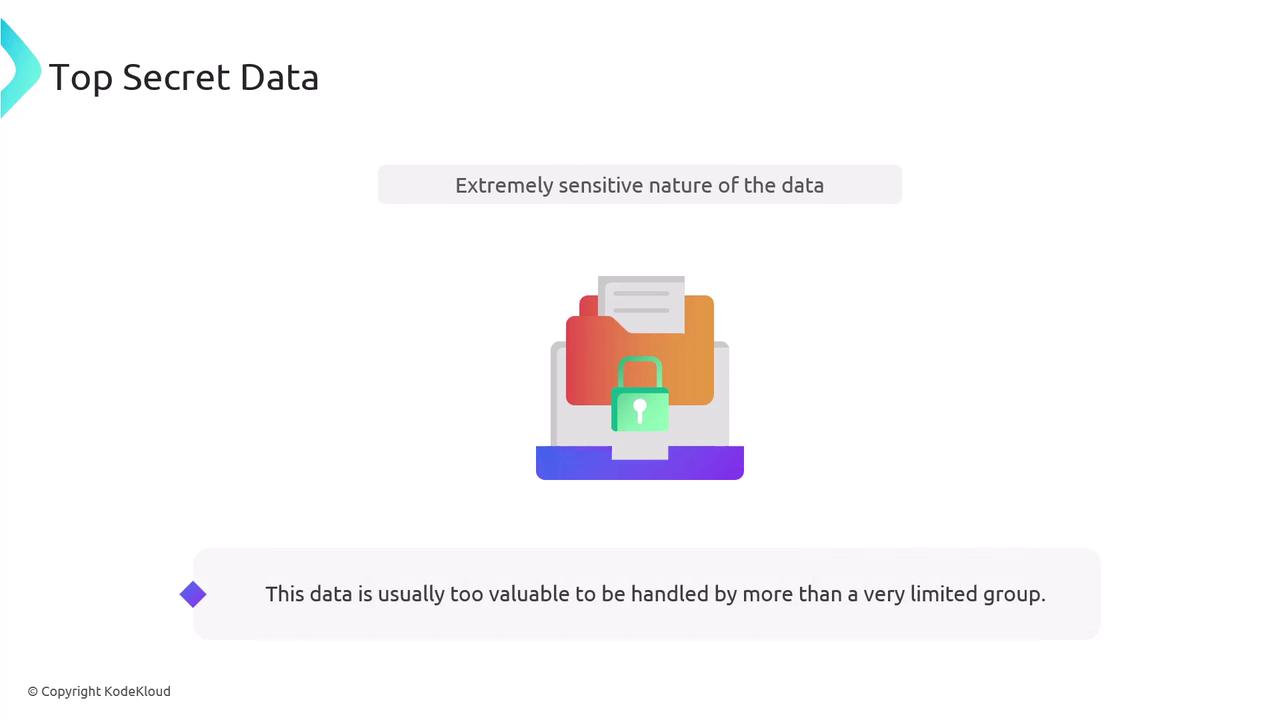
Task: Click the Copyright KodeKloud footer text
Action: (99, 691)
